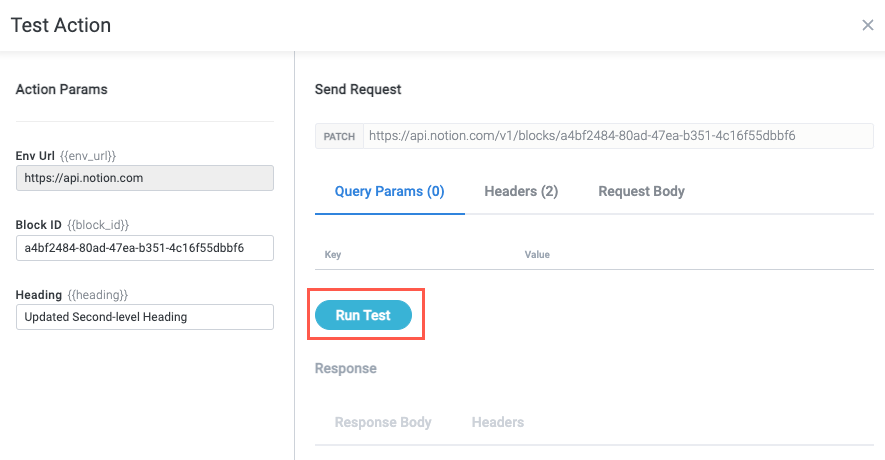Click the {{heading}} variable label
The image size is (885, 460).
pos(97,295)
